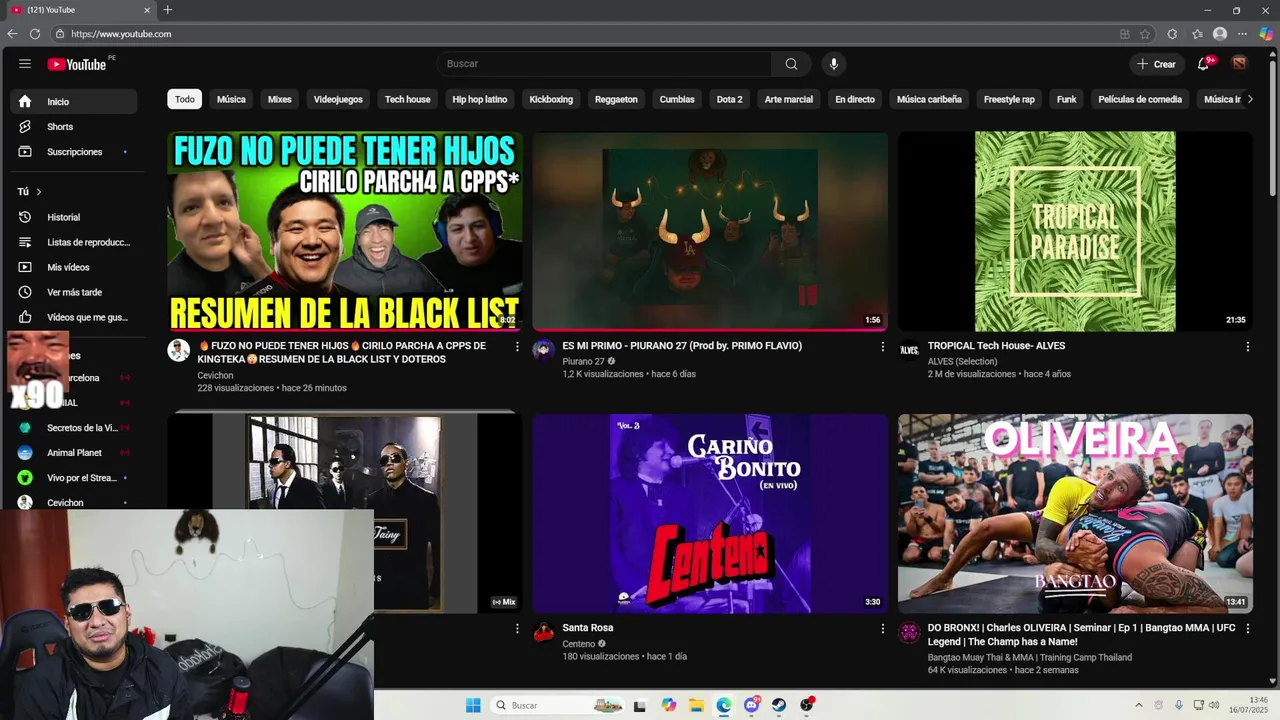Expand the Tú section chevron
Viewport: 1280px width, 720px height.
pyautogui.click(x=39, y=192)
